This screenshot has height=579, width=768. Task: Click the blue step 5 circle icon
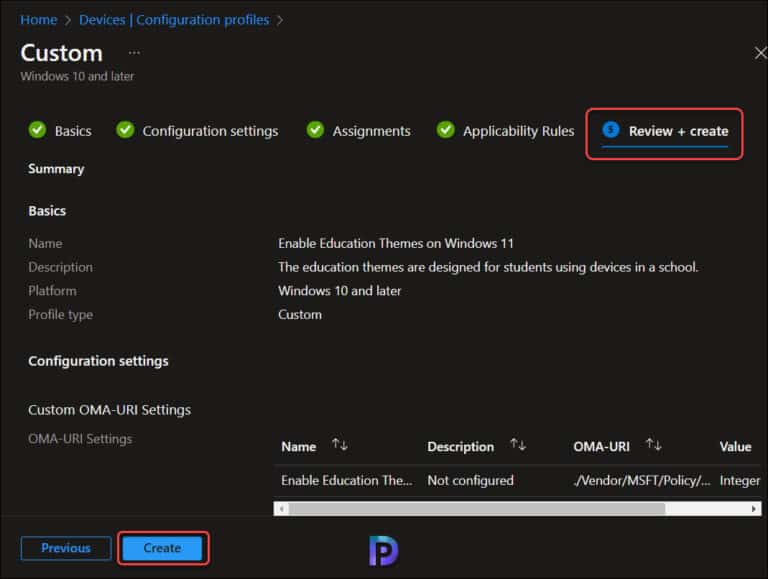[611, 130]
